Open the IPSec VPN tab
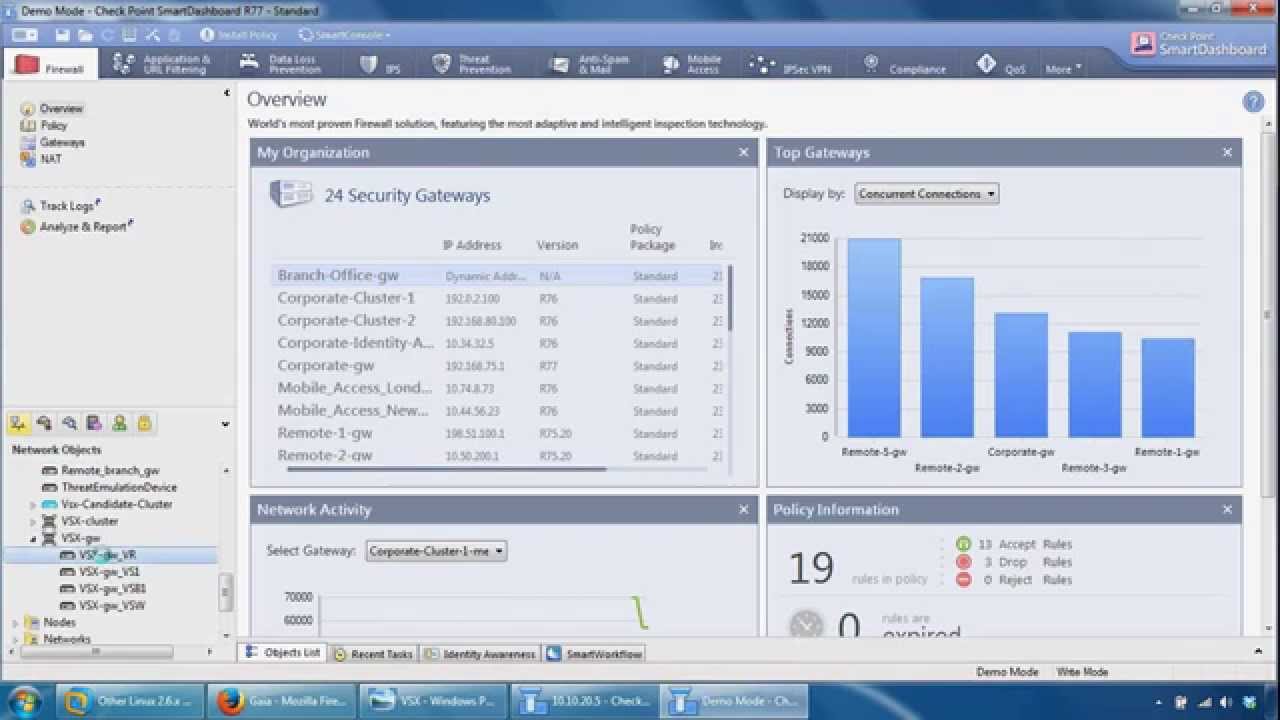The height and width of the screenshot is (720, 1280). (x=792, y=65)
